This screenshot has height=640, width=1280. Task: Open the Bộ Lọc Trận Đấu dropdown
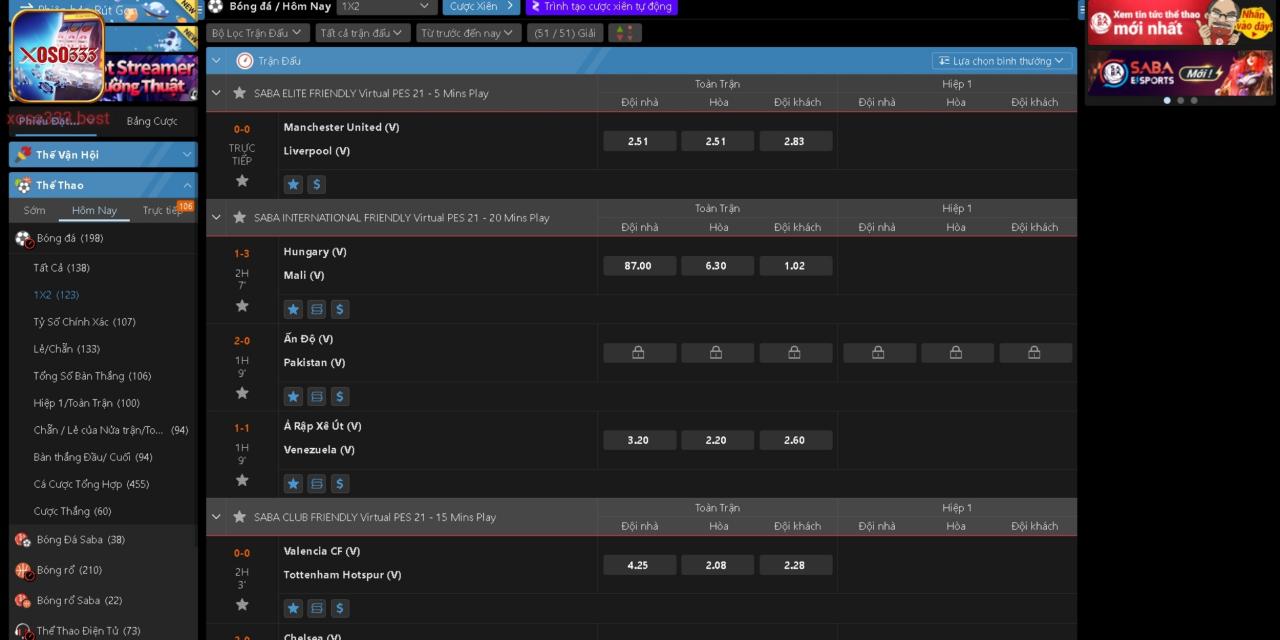256,33
